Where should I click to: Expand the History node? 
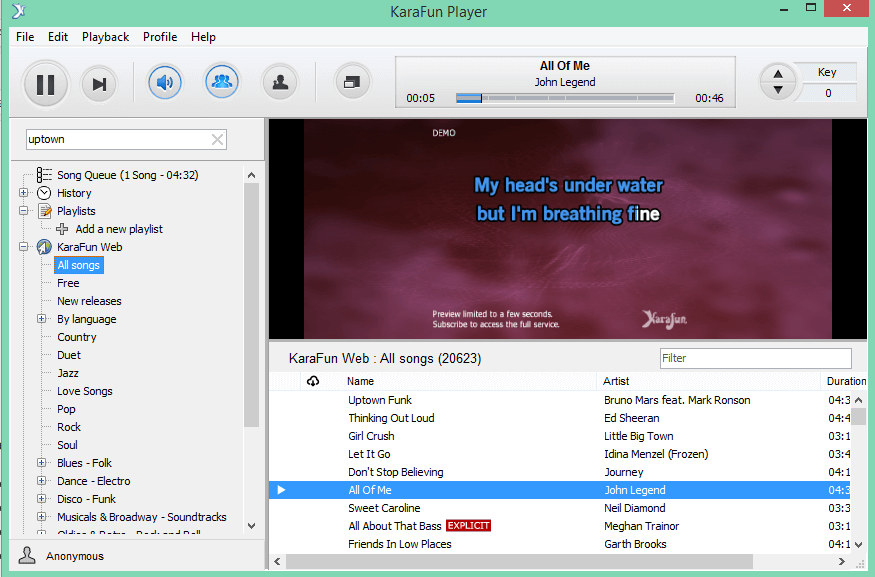click(x=23, y=193)
